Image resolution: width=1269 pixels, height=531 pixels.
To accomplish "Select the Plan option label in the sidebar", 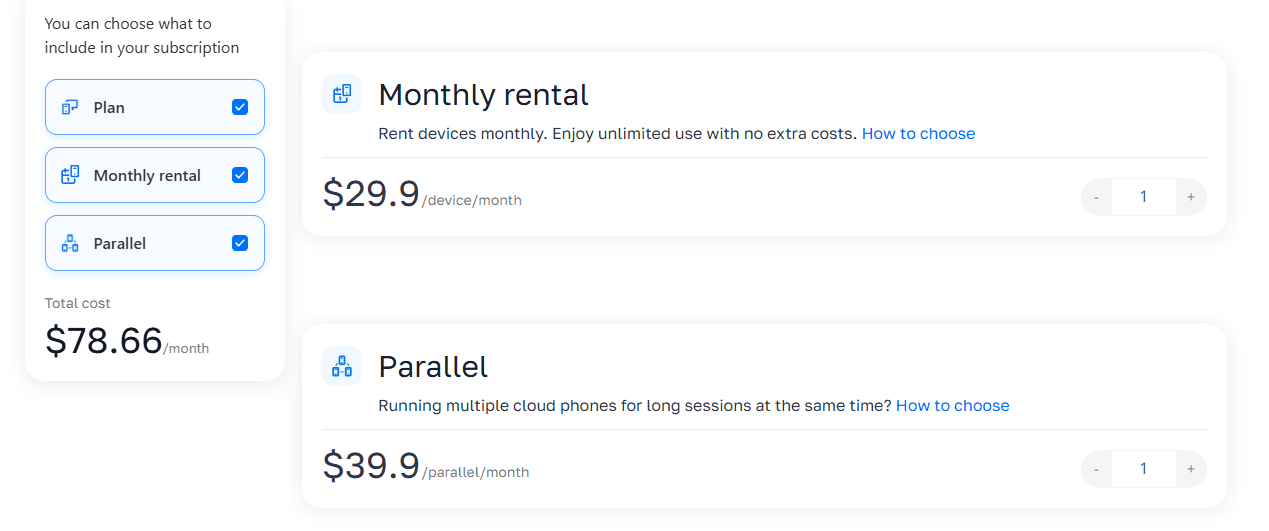I will coord(109,107).
